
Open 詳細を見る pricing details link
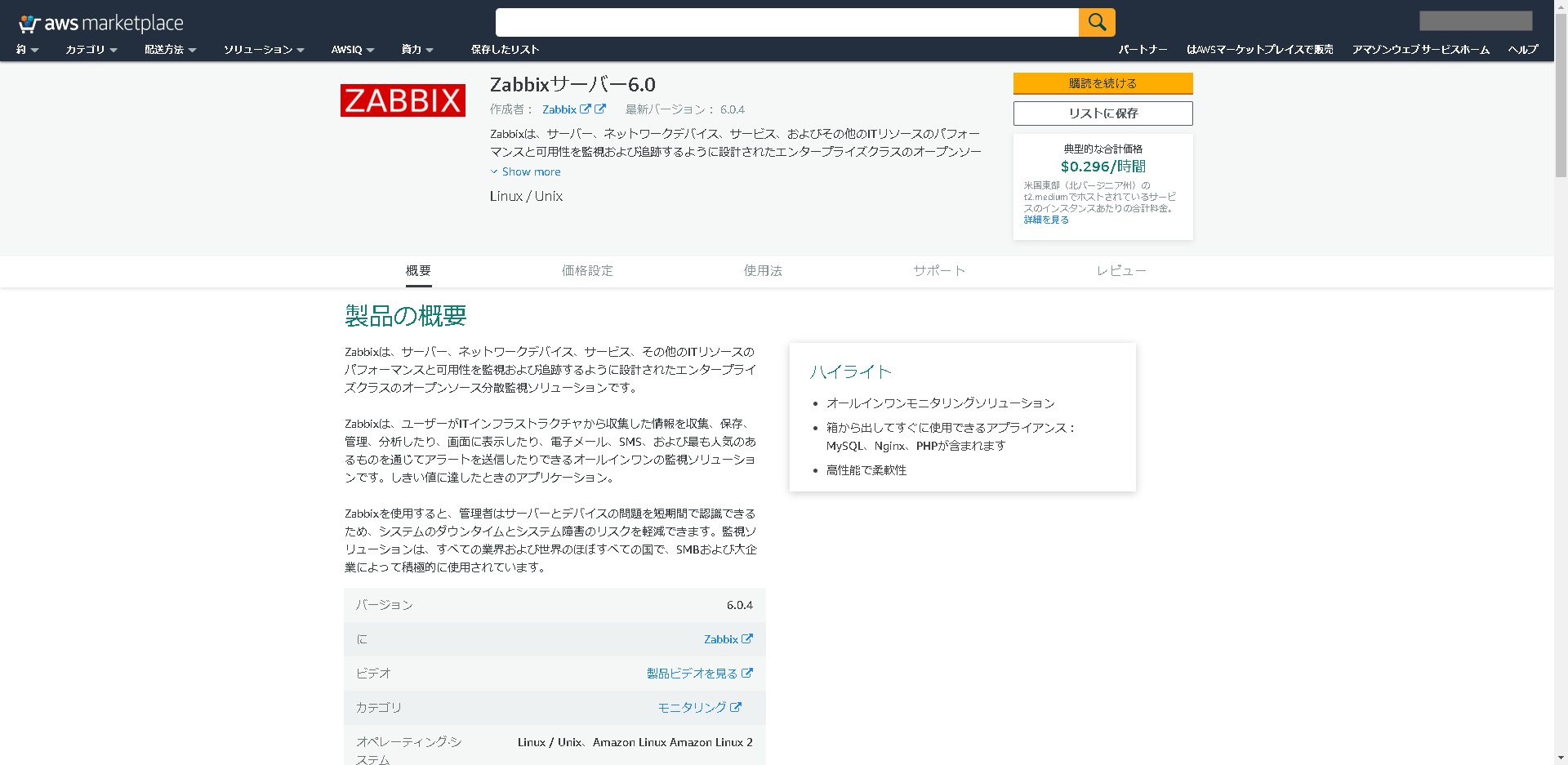point(1046,220)
